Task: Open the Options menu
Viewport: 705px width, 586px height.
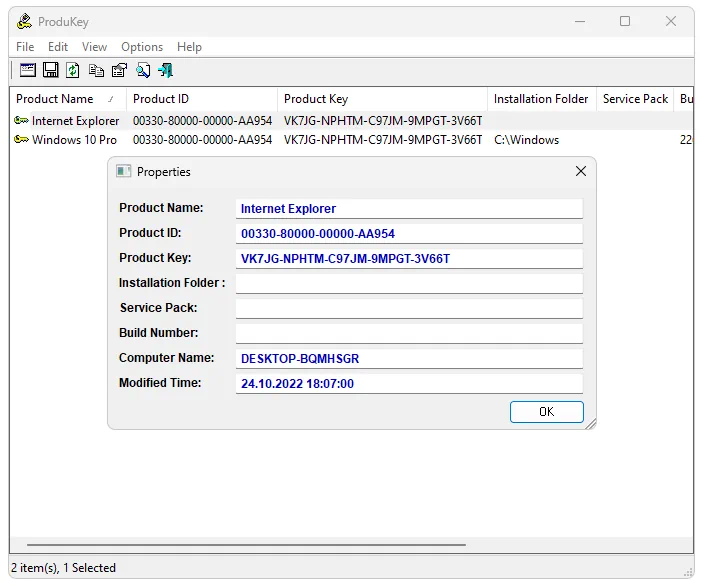Action: coord(142,47)
